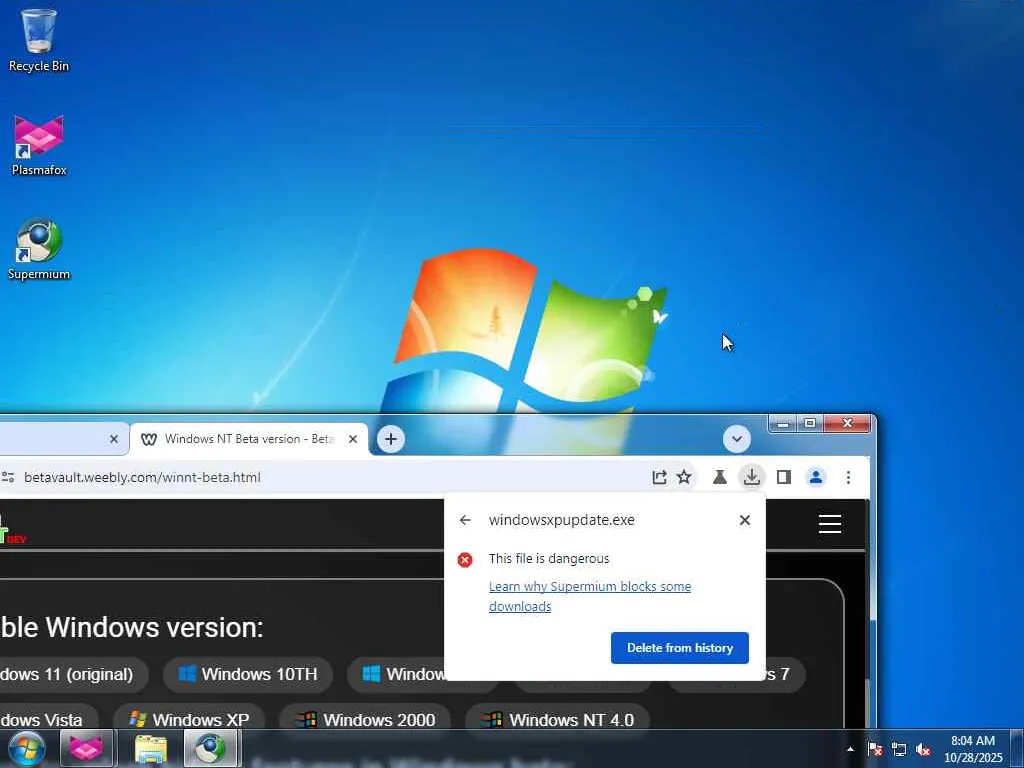Click windowsxpupdate.exe file name

(x=562, y=520)
